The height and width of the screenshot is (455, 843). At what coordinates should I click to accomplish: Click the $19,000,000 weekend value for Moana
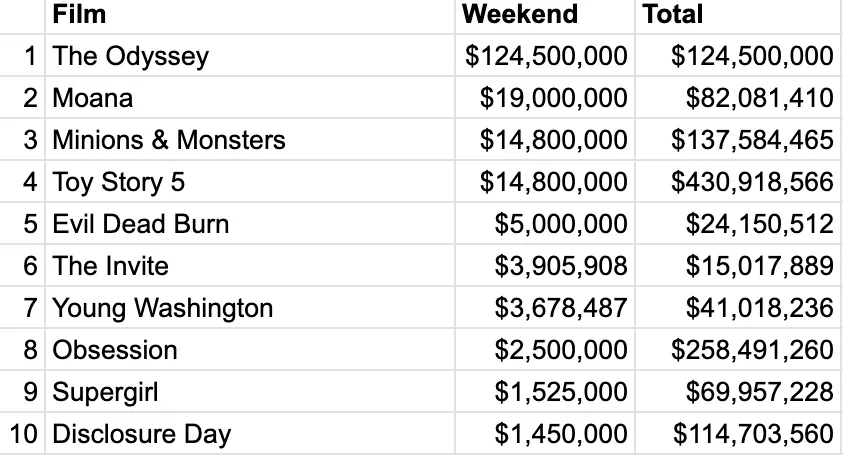pyautogui.click(x=545, y=97)
